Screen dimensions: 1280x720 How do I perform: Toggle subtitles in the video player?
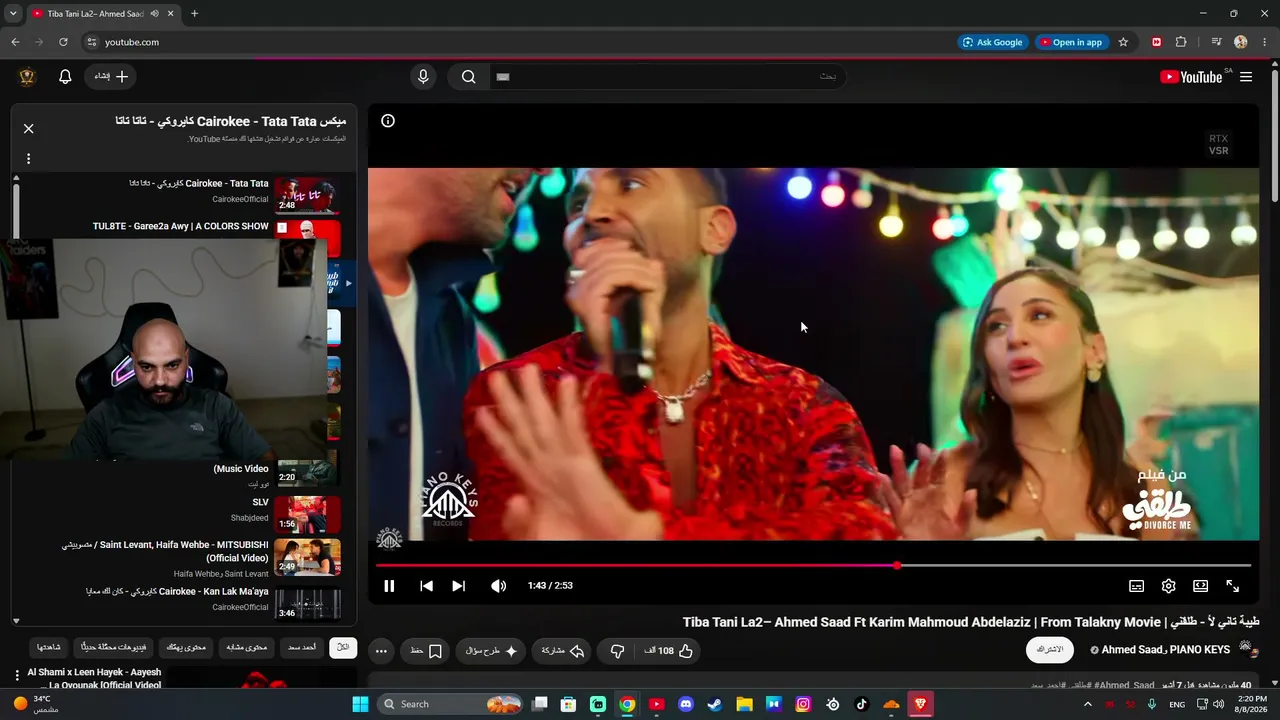[x=1136, y=586]
